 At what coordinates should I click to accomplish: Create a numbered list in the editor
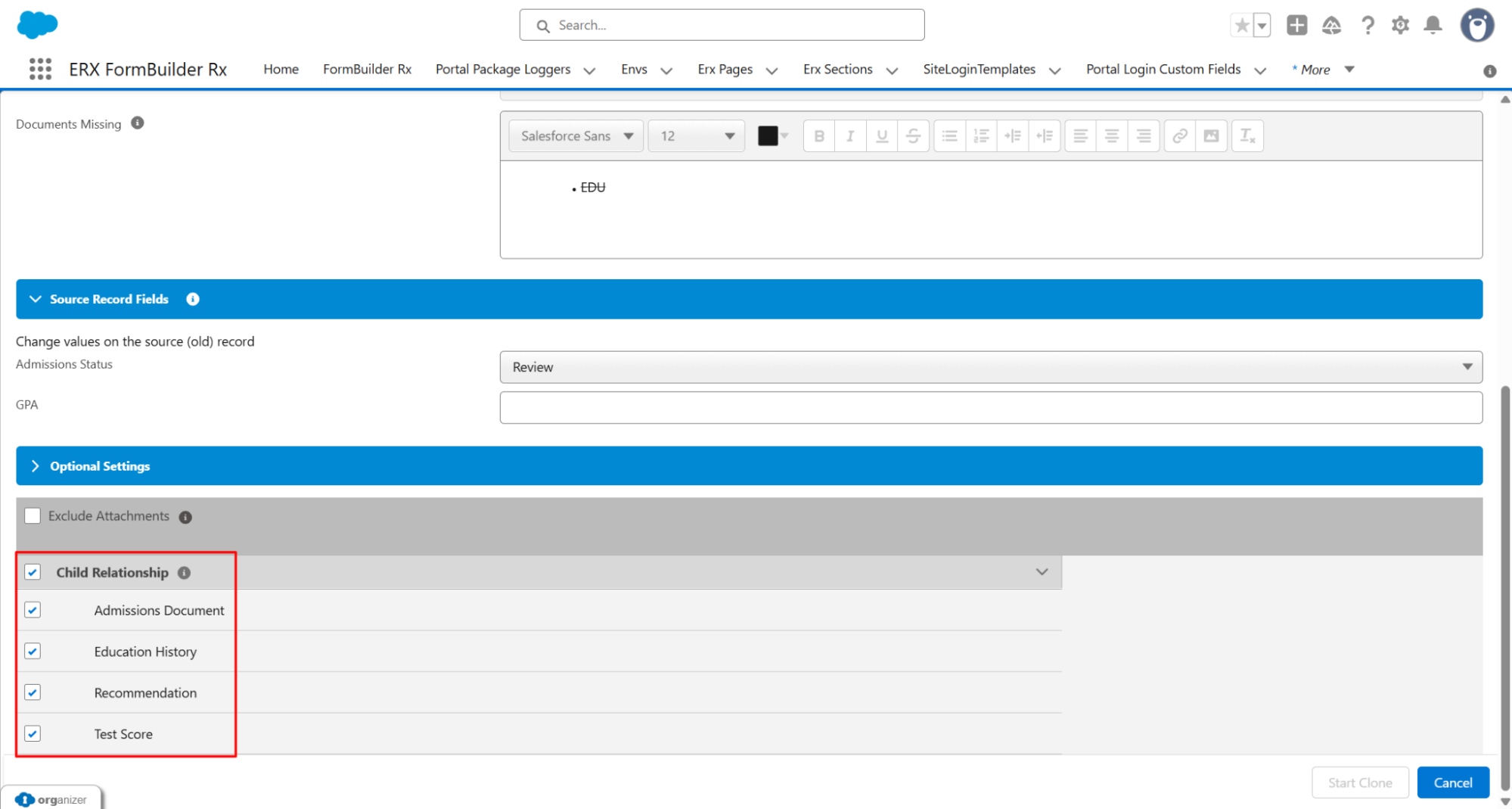point(981,136)
